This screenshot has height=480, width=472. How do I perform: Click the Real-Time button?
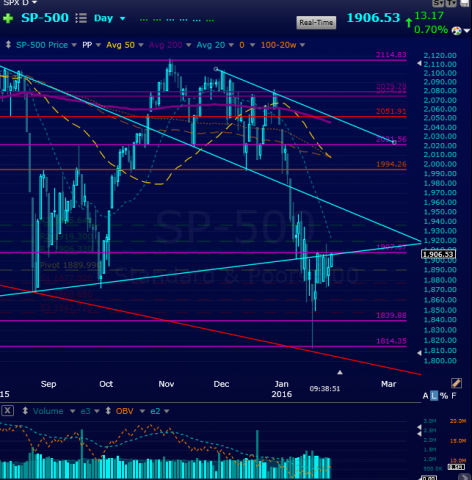click(316, 23)
